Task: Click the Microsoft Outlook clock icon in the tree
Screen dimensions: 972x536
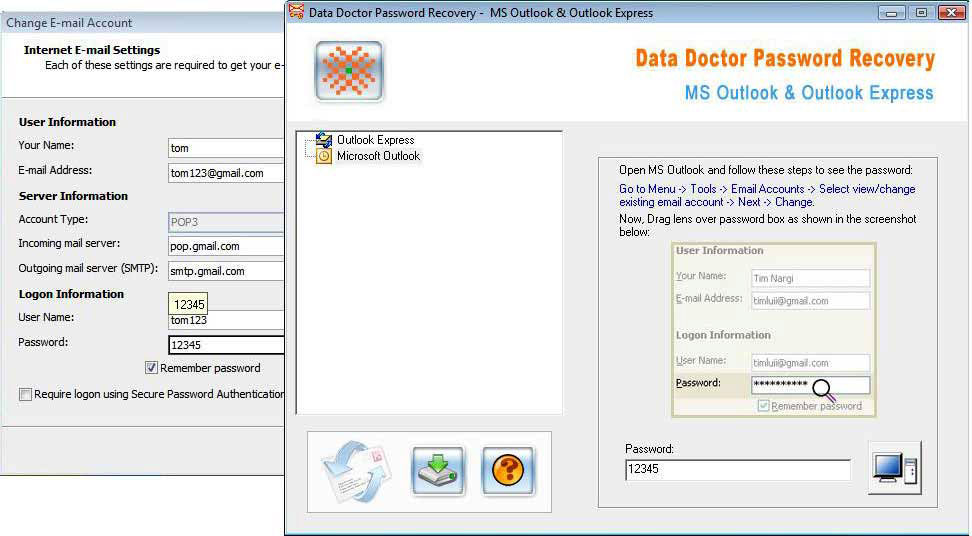Action: (324, 156)
